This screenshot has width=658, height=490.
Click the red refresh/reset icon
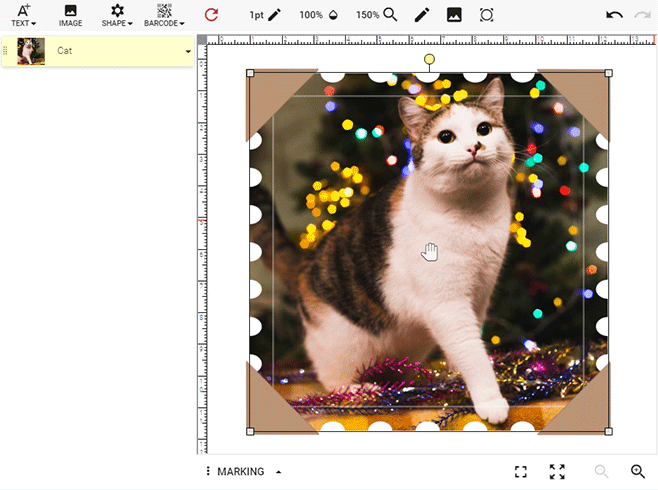(211, 15)
